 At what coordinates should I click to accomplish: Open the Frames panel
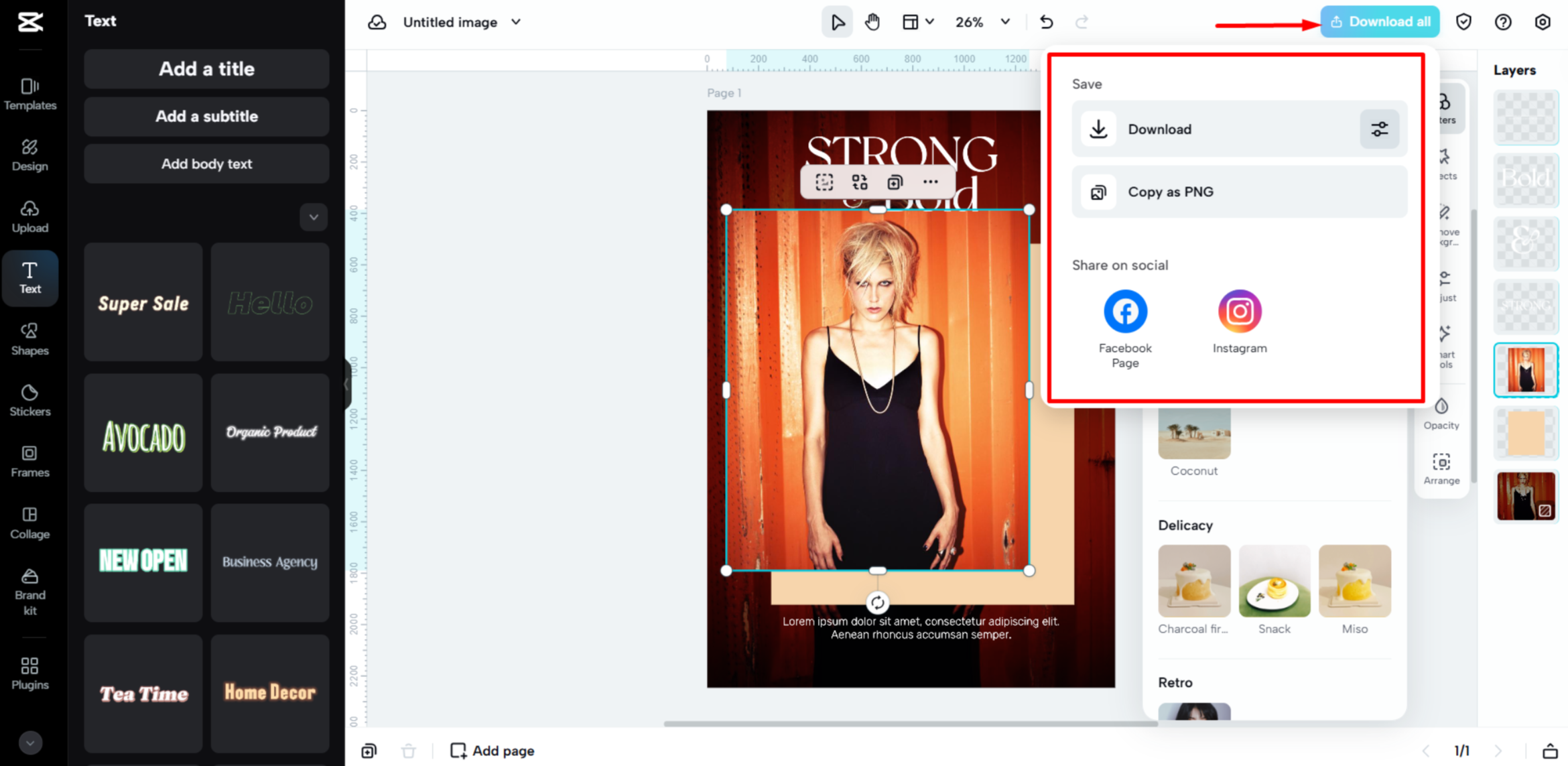click(29, 460)
